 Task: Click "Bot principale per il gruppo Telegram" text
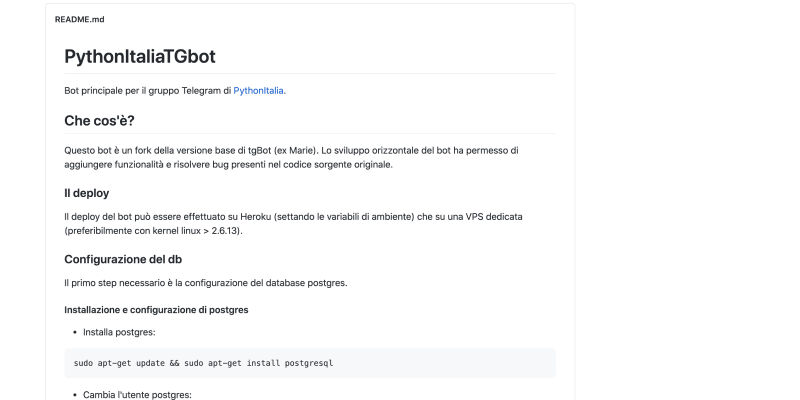point(147,90)
